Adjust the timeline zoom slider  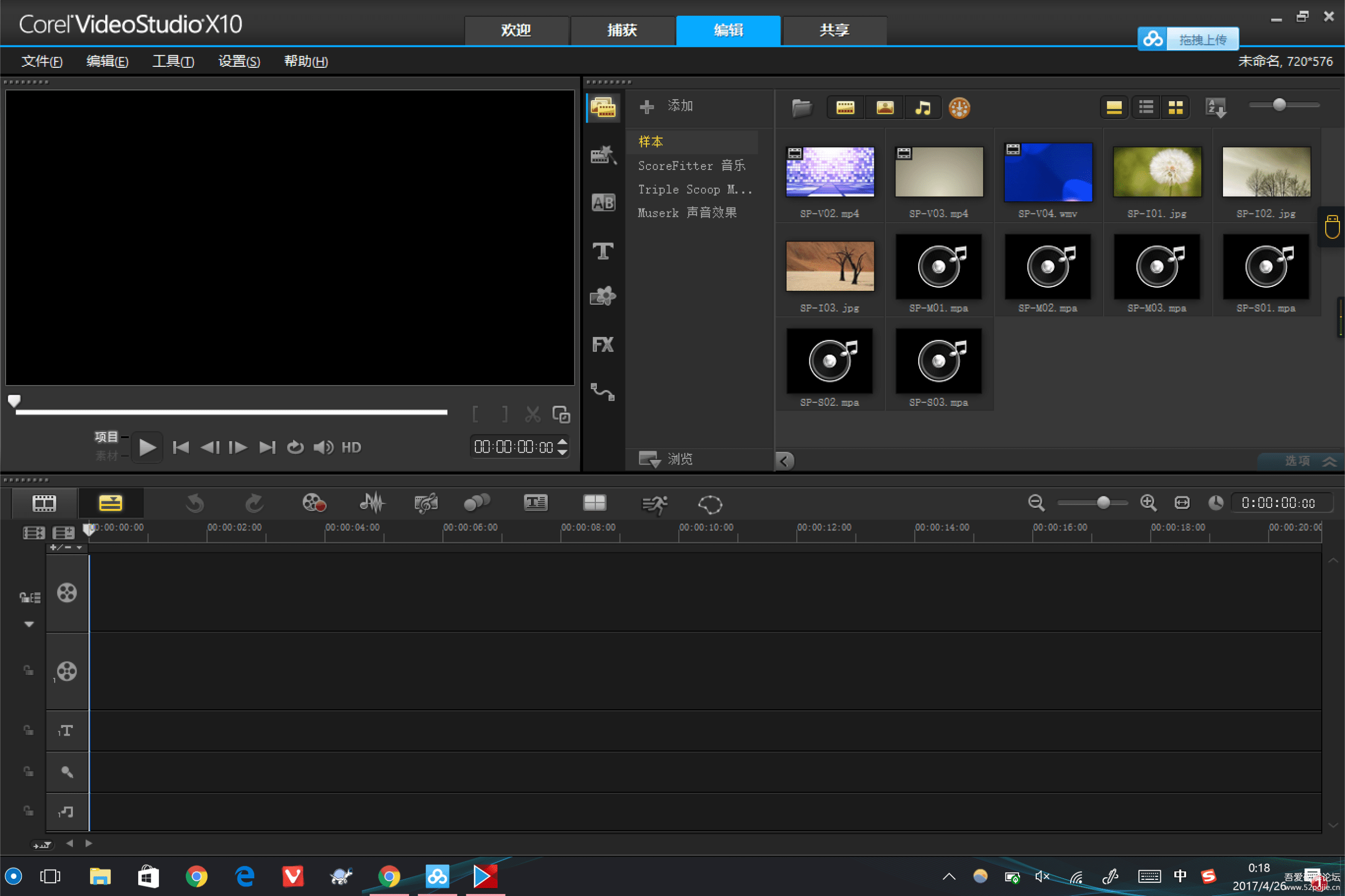pos(1092,503)
